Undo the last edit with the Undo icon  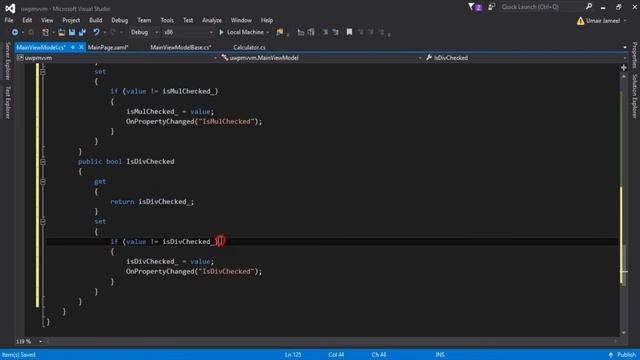pyautogui.click(x=96, y=32)
